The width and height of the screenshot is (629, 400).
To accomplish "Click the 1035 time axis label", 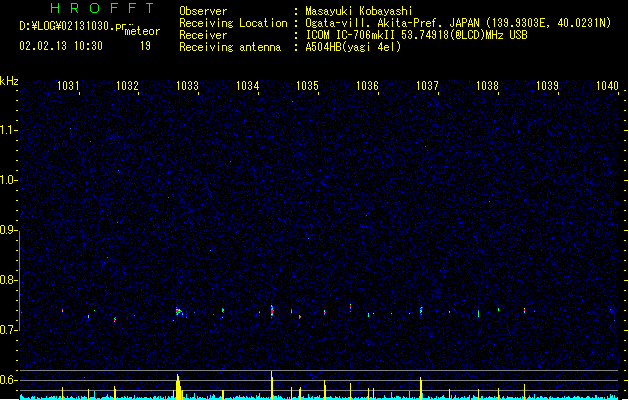I will point(307,85).
